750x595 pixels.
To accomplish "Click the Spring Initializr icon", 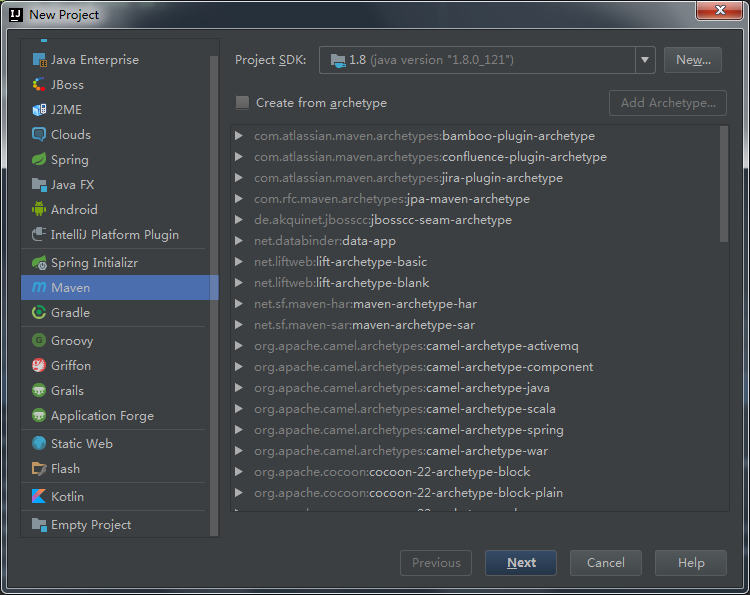I will (x=39, y=263).
